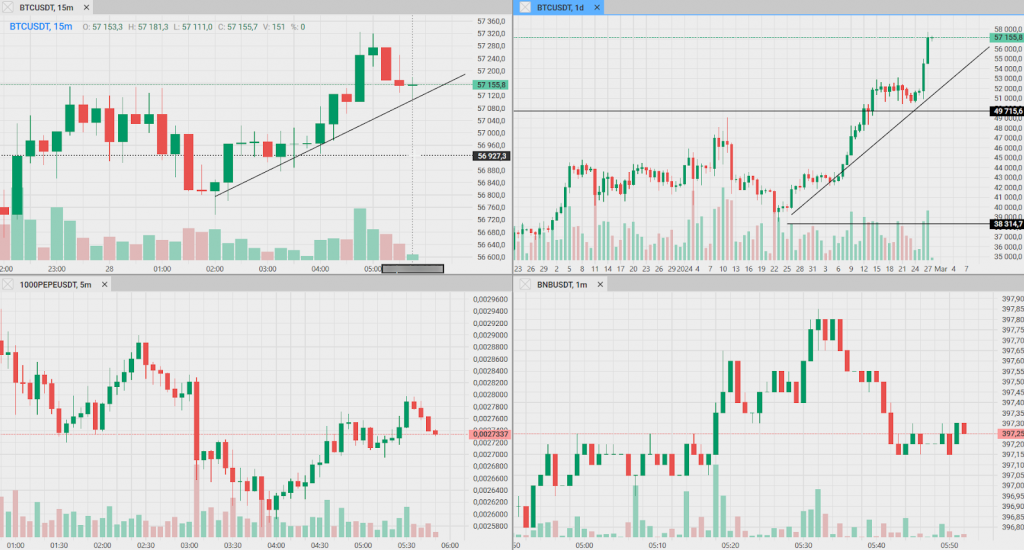This screenshot has width=1024, height=550.
Task: Click 05:30 on the BNB chart time axis
Action: [803, 545]
